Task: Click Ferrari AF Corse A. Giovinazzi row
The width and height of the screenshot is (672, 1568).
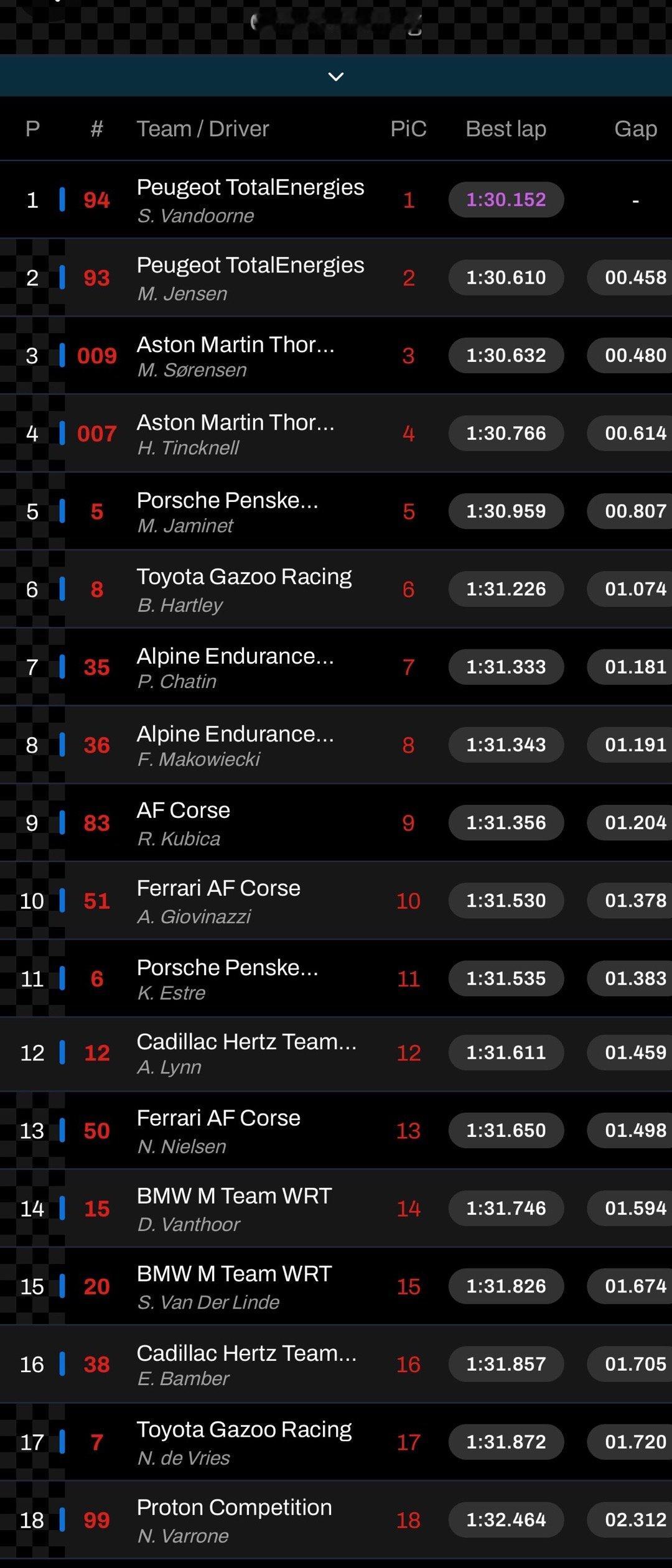Action: click(x=336, y=901)
